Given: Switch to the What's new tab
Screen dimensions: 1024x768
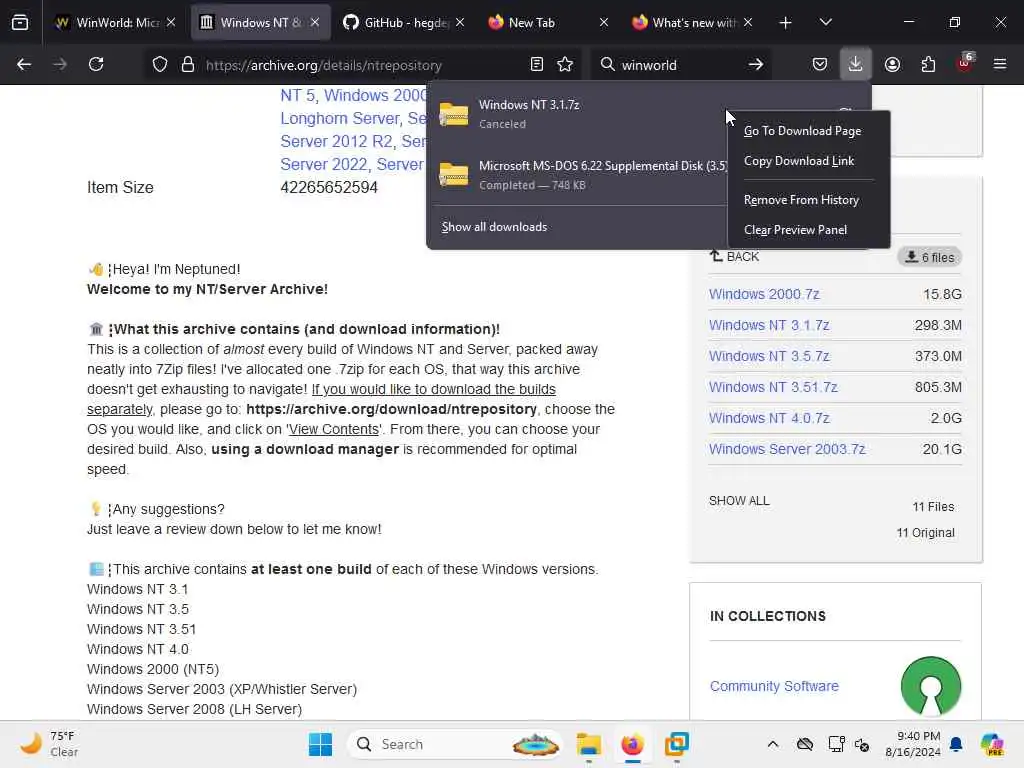Looking at the screenshot, I should tap(692, 22).
